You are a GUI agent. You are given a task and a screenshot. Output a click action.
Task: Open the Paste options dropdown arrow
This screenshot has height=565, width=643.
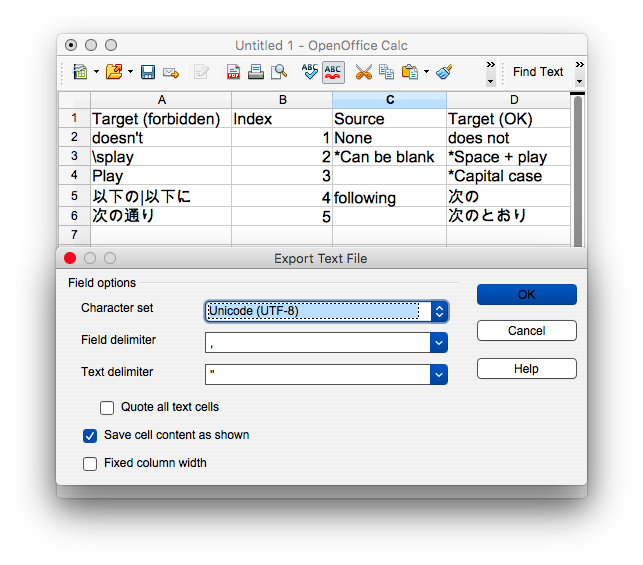(x=426, y=72)
